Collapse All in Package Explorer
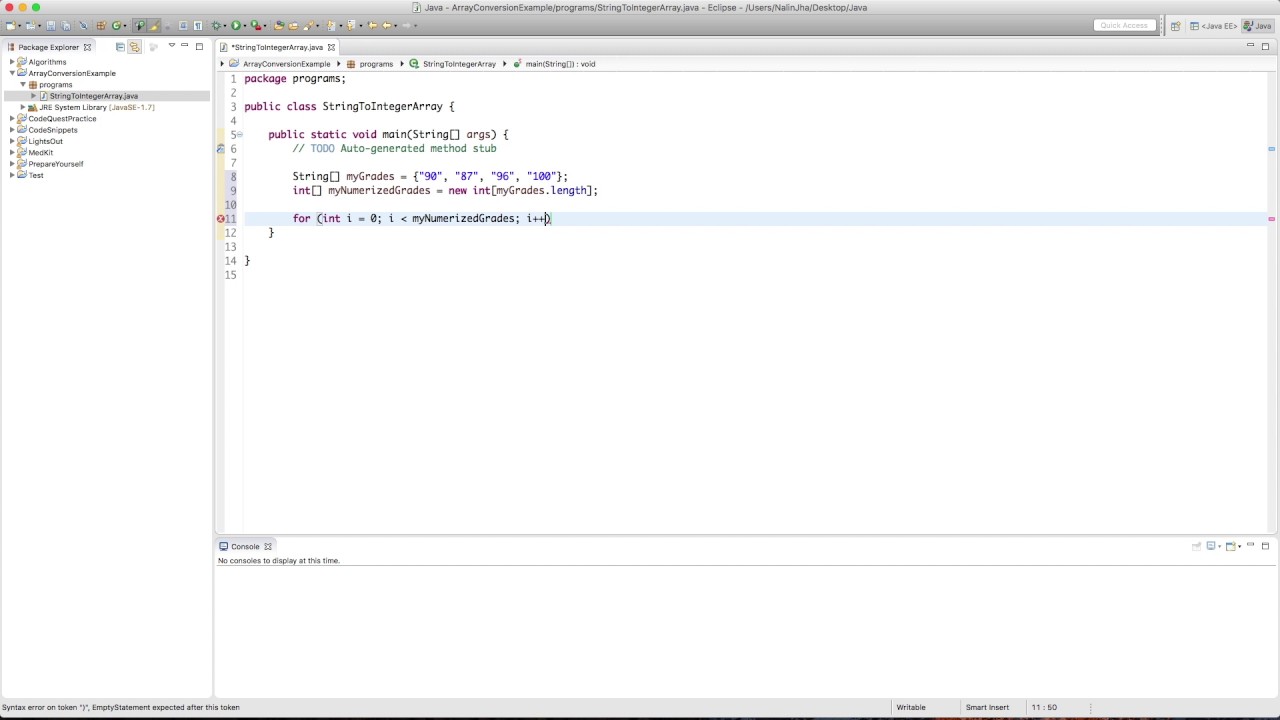The width and height of the screenshot is (1280, 720). (120, 47)
